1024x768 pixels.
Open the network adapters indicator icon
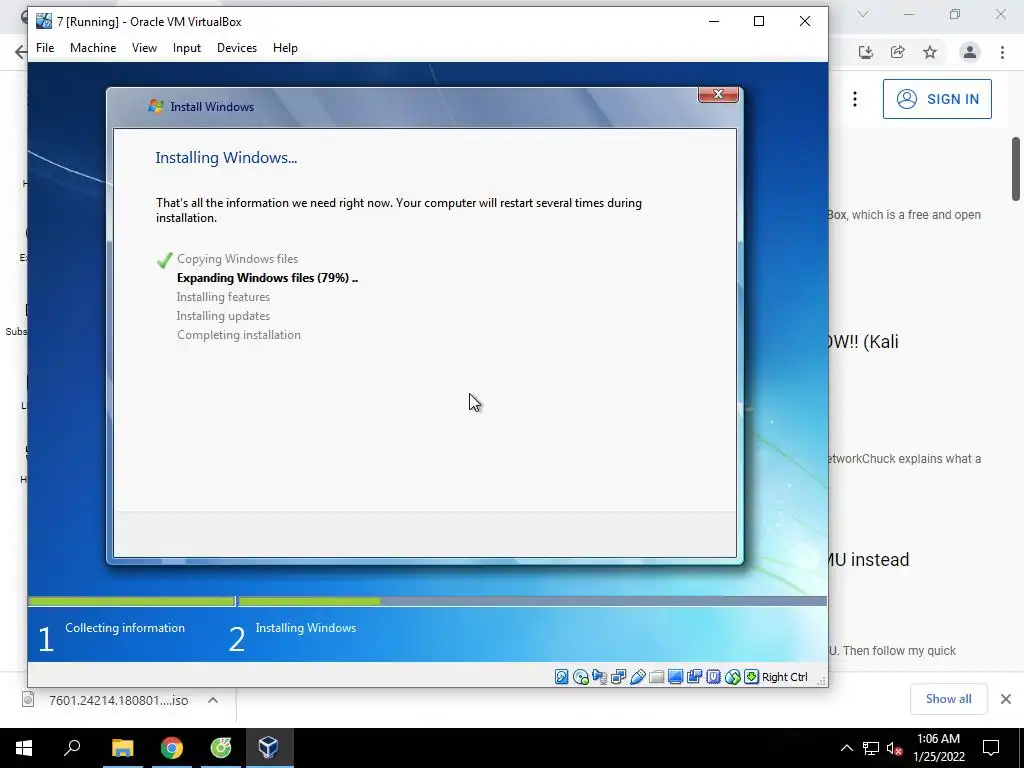618,677
